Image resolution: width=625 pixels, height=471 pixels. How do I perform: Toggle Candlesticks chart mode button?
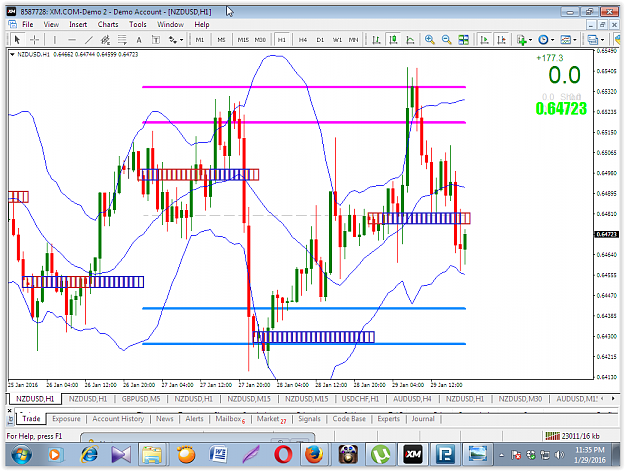pyautogui.click(x=393, y=39)
